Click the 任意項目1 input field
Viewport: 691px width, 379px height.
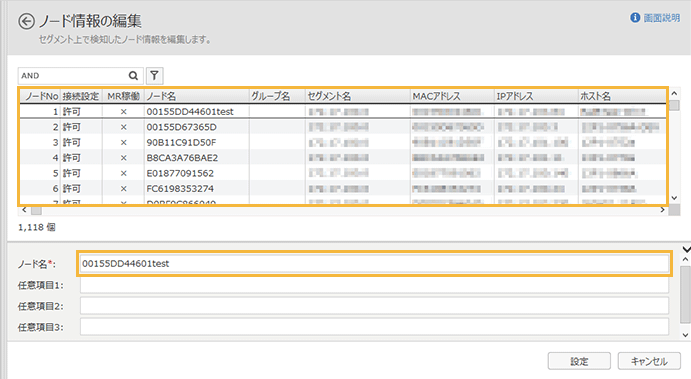click(374, 285)
